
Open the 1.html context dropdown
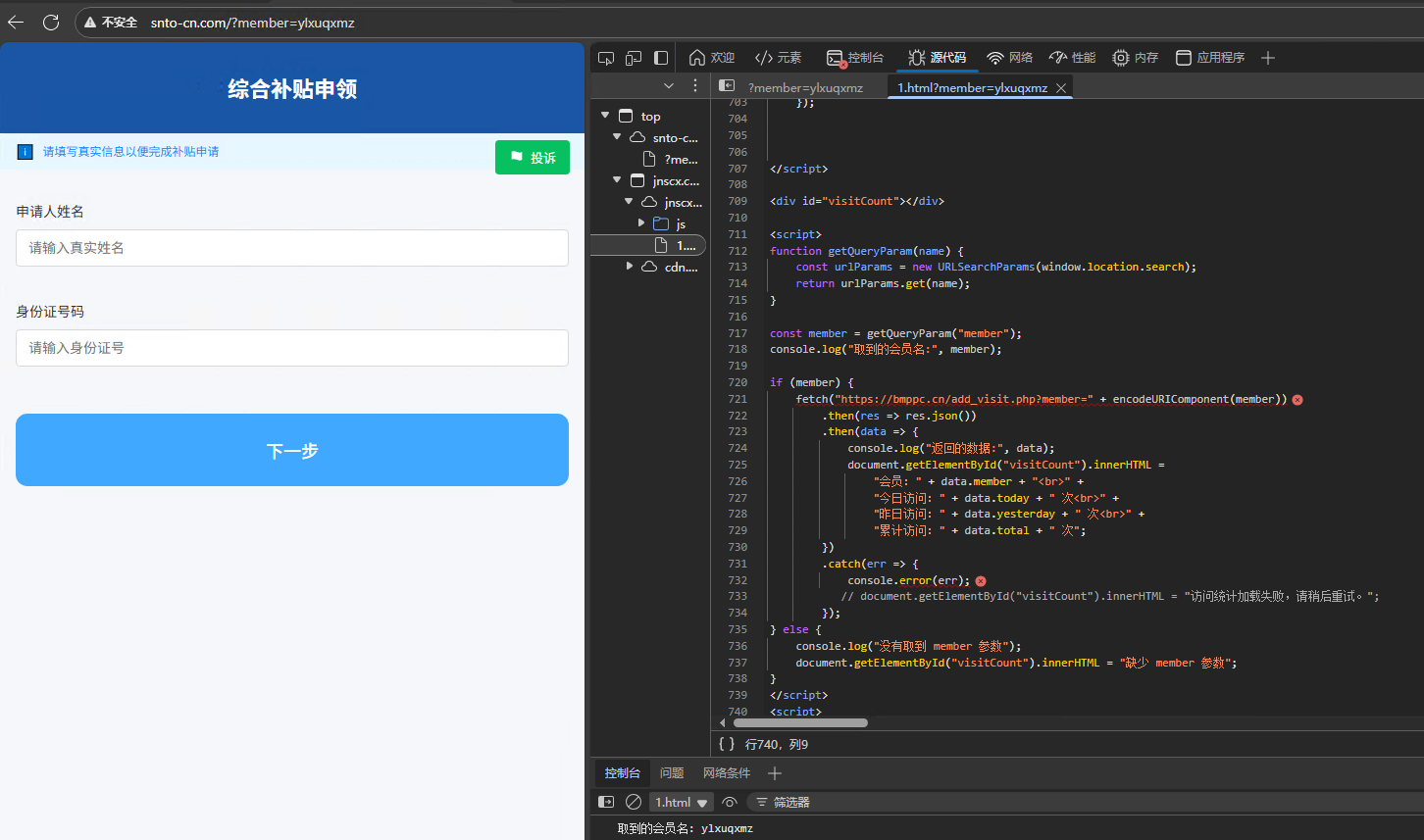[x=682, y=802]
